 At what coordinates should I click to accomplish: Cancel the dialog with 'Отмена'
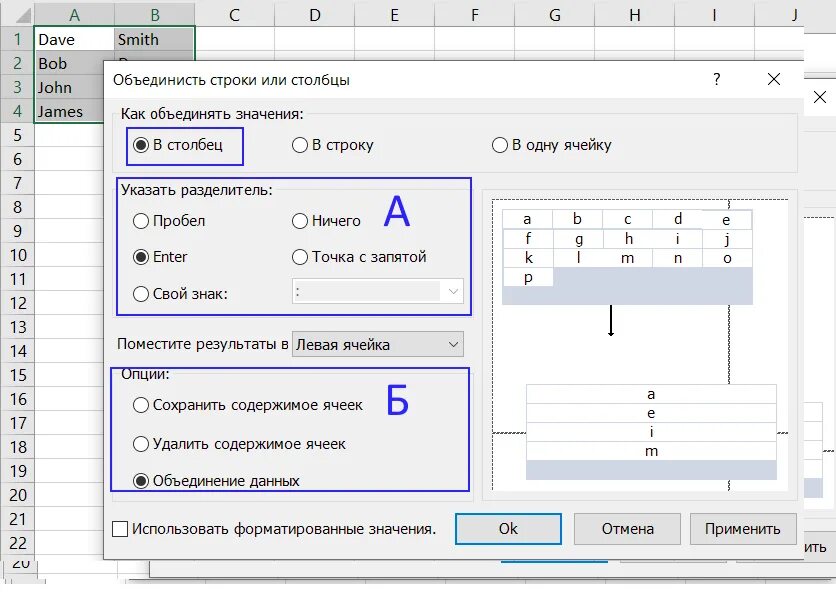tap(628, 529)
